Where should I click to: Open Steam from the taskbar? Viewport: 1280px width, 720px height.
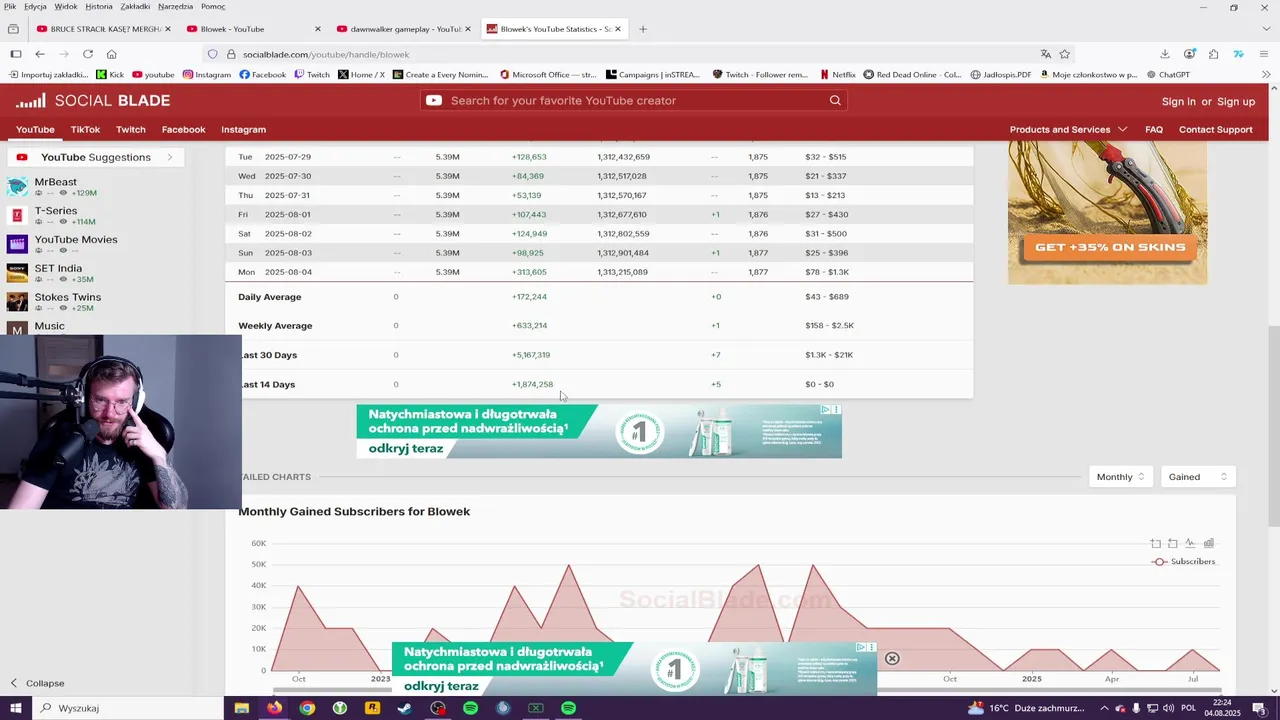tap(404, 708)
